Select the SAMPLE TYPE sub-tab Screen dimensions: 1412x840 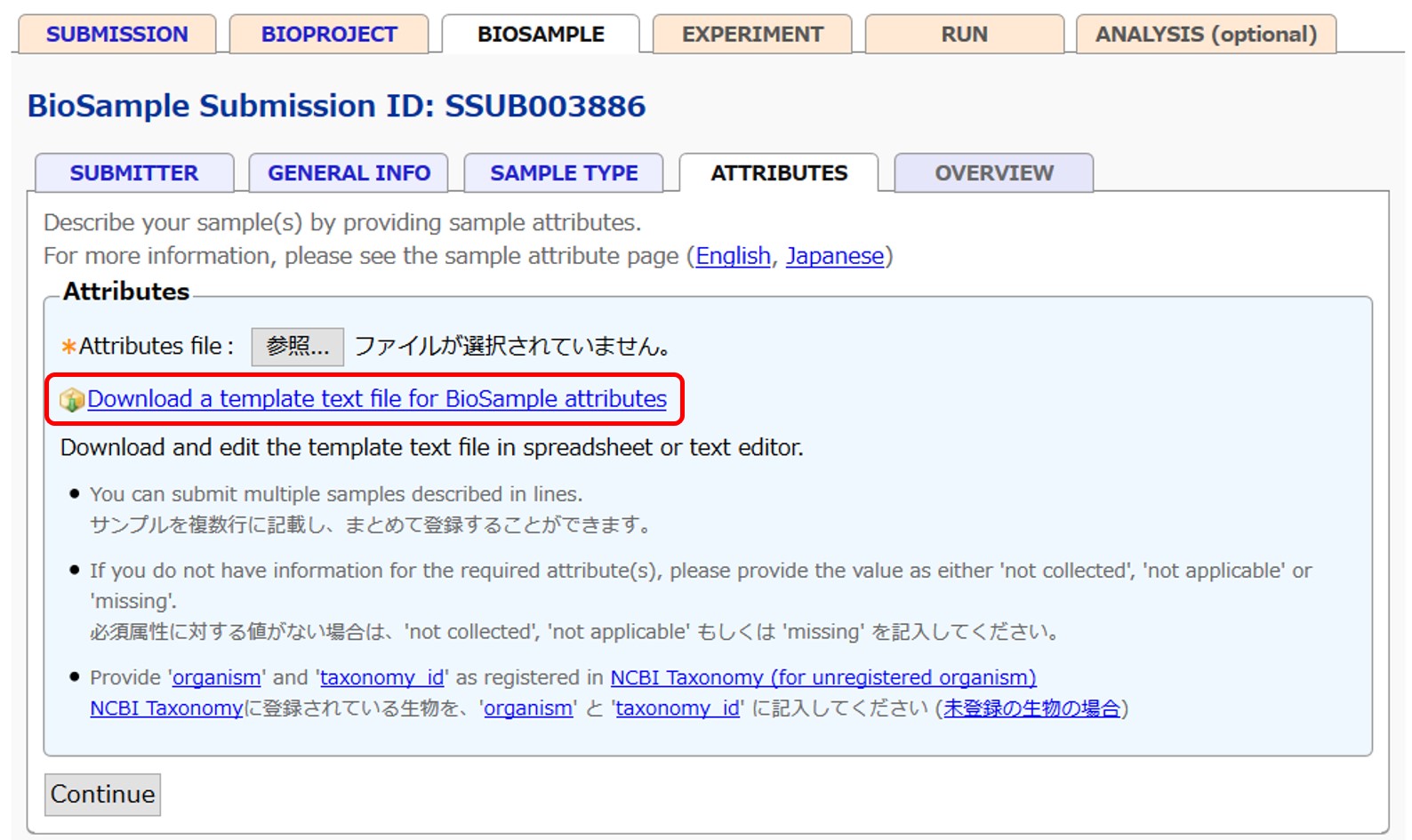(564, 173)
